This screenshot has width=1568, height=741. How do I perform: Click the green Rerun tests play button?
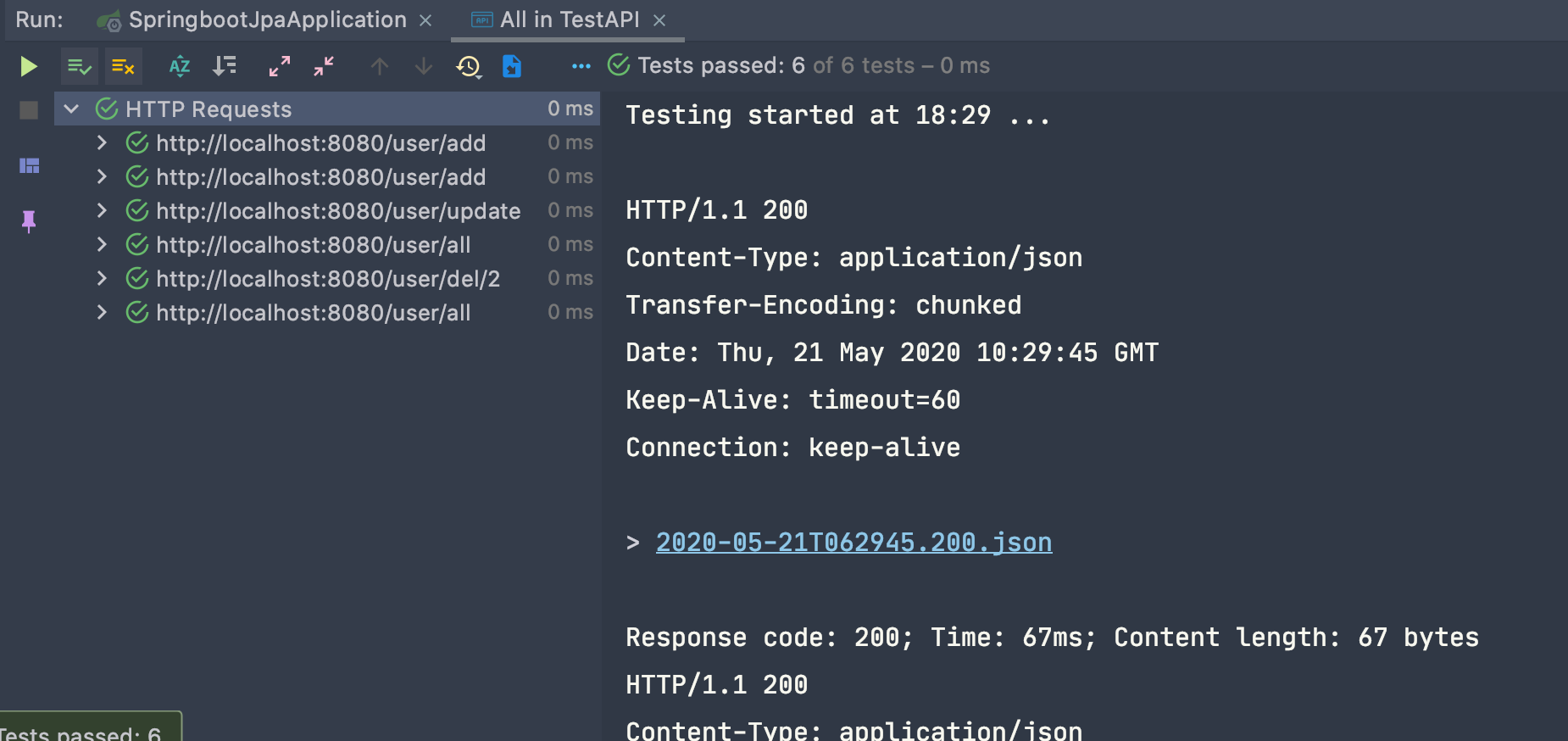pyautogui.click(x=29, y=66)
